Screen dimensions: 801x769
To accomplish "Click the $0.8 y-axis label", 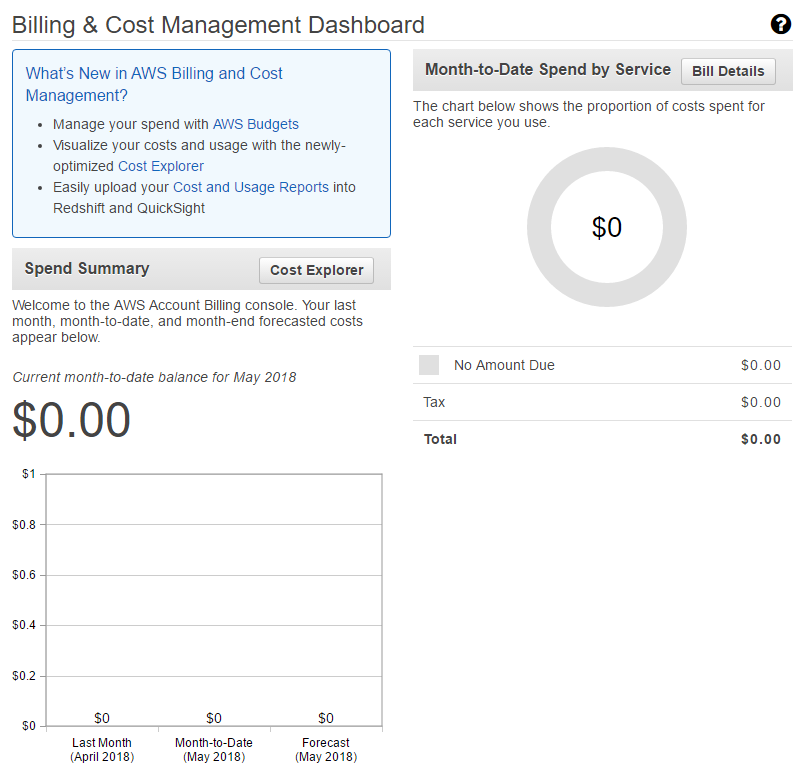I will [24, 525].
